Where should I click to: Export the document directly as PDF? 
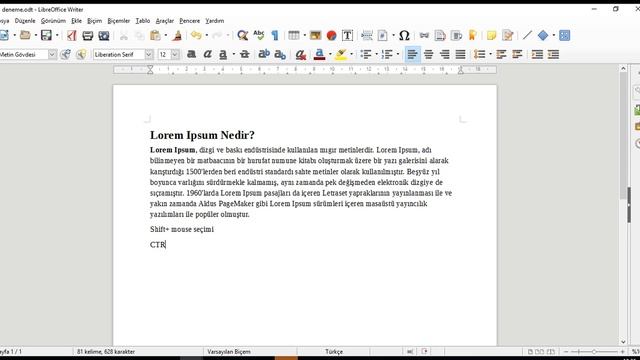tap(72, 36)
